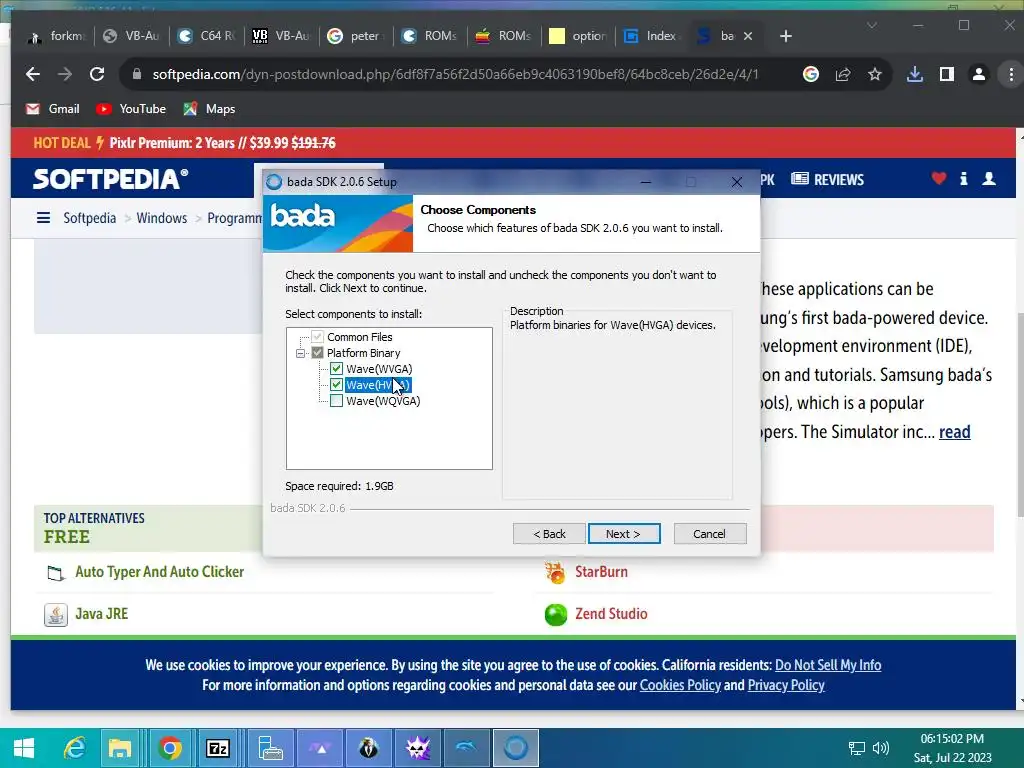Bookmark this page with the star
The width and height of the screenshot is (1024, 768).
coord(874,74)
